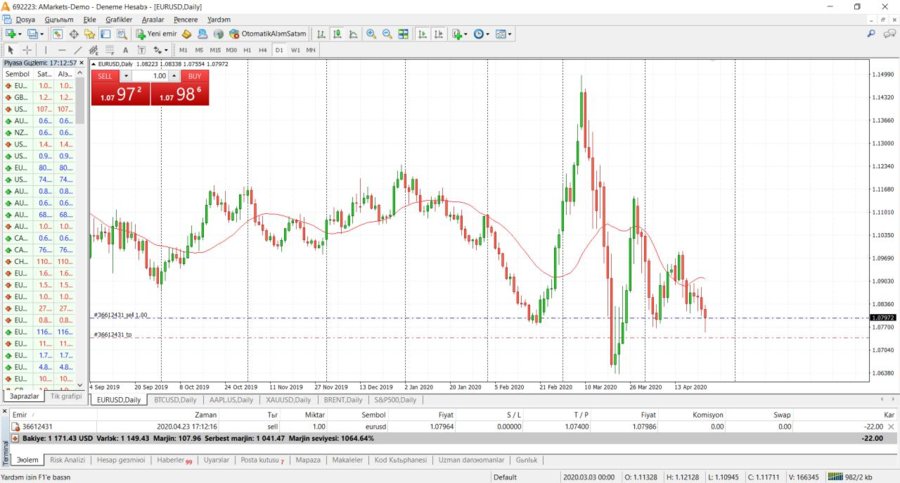The image size is (900, 483).
Task: Zoom in on the chart
Action: [371, 34]
